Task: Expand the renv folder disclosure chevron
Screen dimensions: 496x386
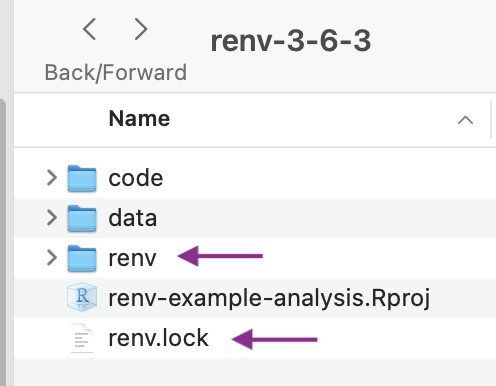Action: 52,258
